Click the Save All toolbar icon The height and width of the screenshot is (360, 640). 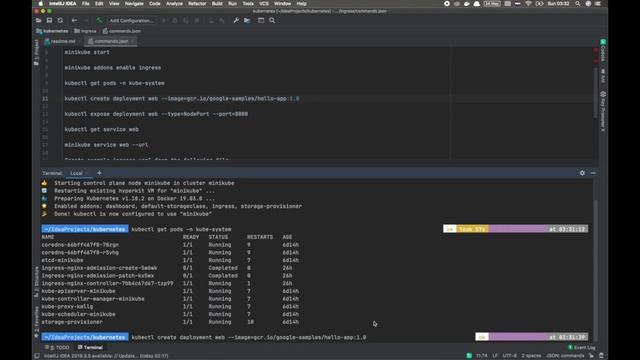(49, 20)
